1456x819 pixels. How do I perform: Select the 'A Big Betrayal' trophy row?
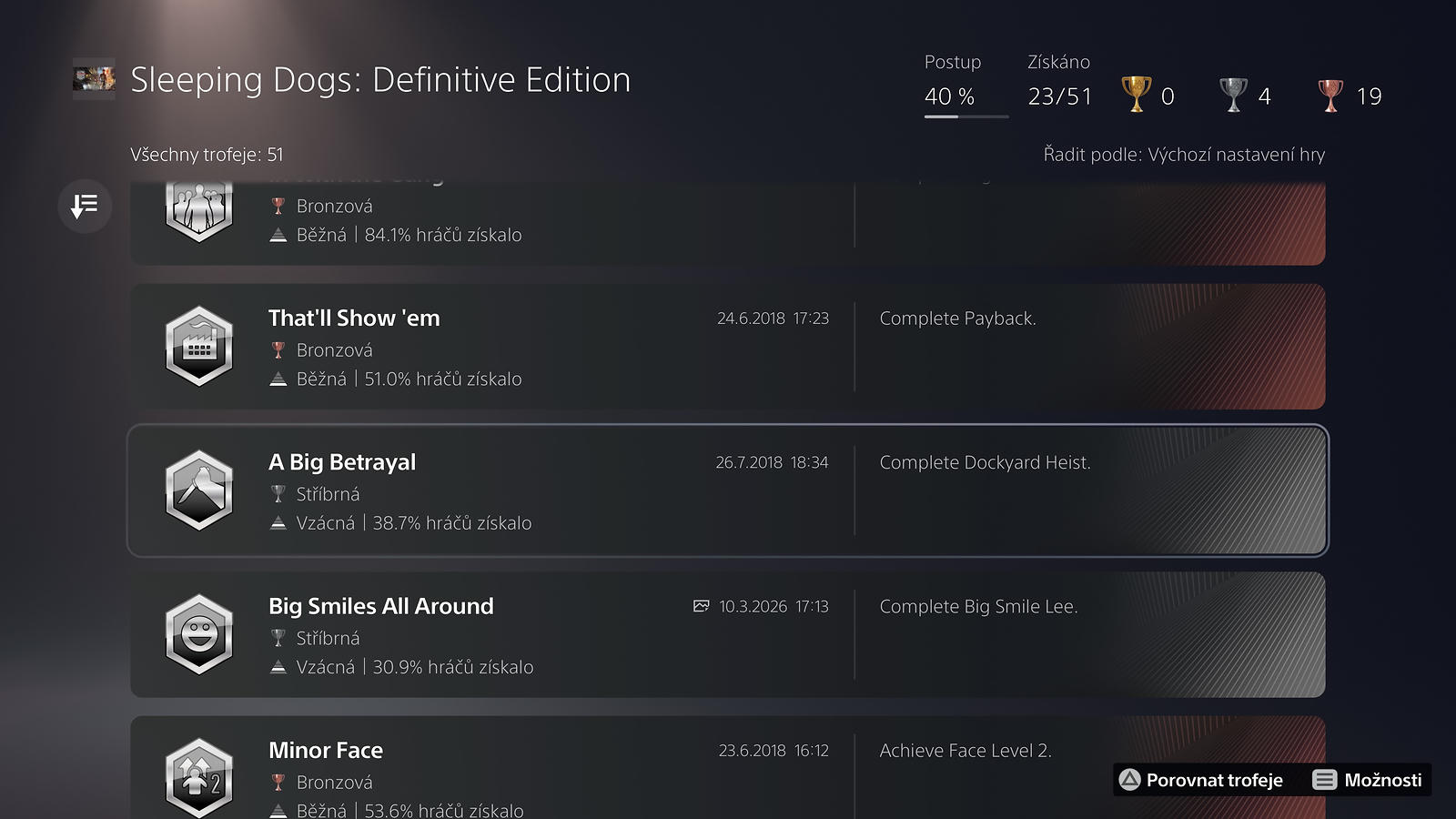[727, 490]
